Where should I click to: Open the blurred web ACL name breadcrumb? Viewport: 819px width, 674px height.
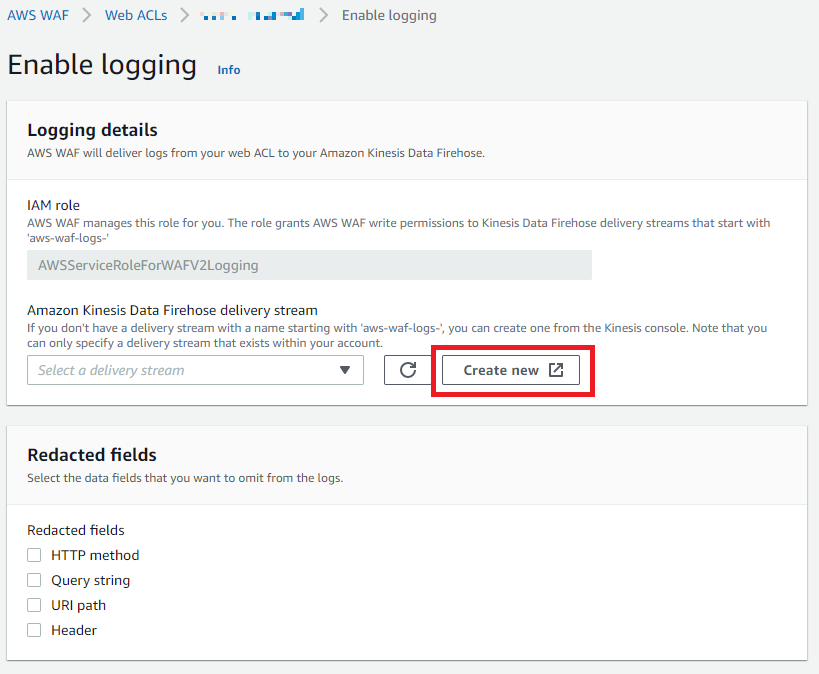tap(252, 15)
